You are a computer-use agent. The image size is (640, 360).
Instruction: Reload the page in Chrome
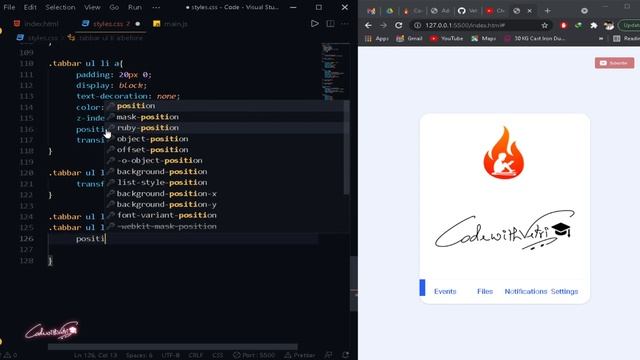pos(398,25)
